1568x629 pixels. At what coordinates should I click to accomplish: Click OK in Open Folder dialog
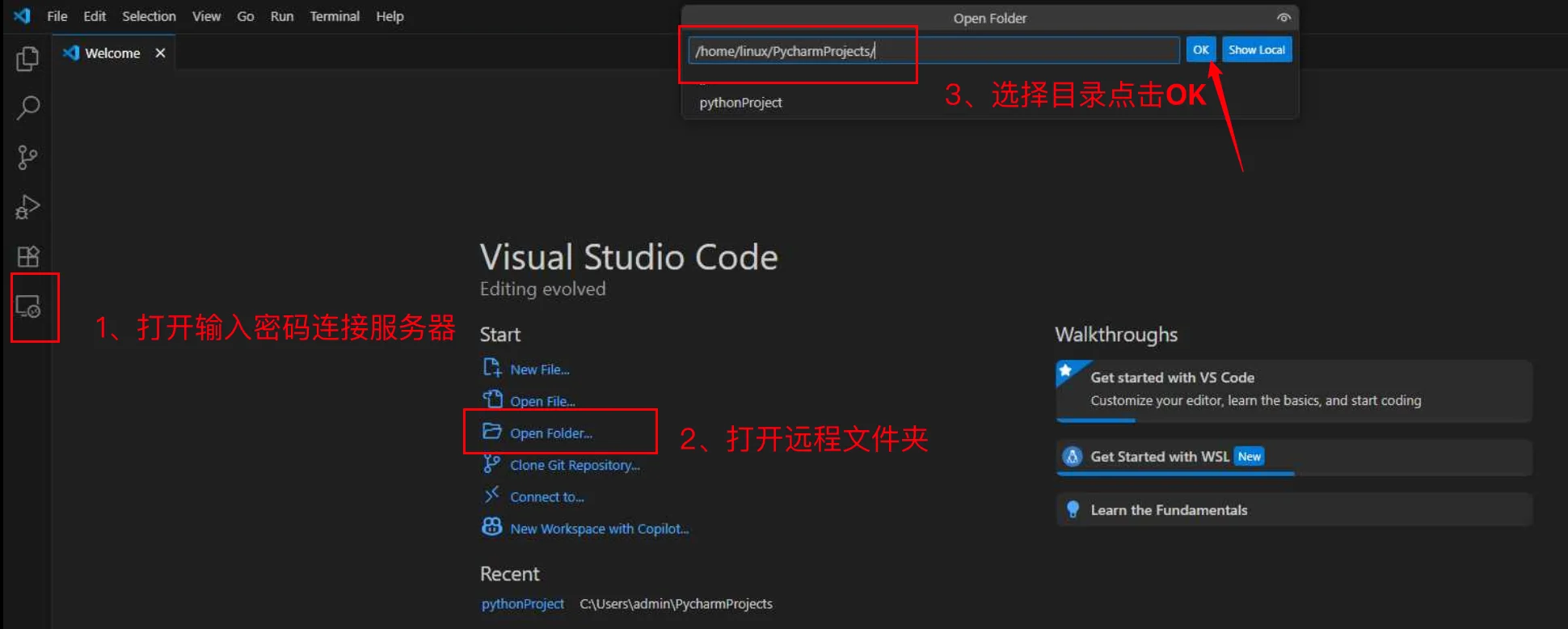1201,49
